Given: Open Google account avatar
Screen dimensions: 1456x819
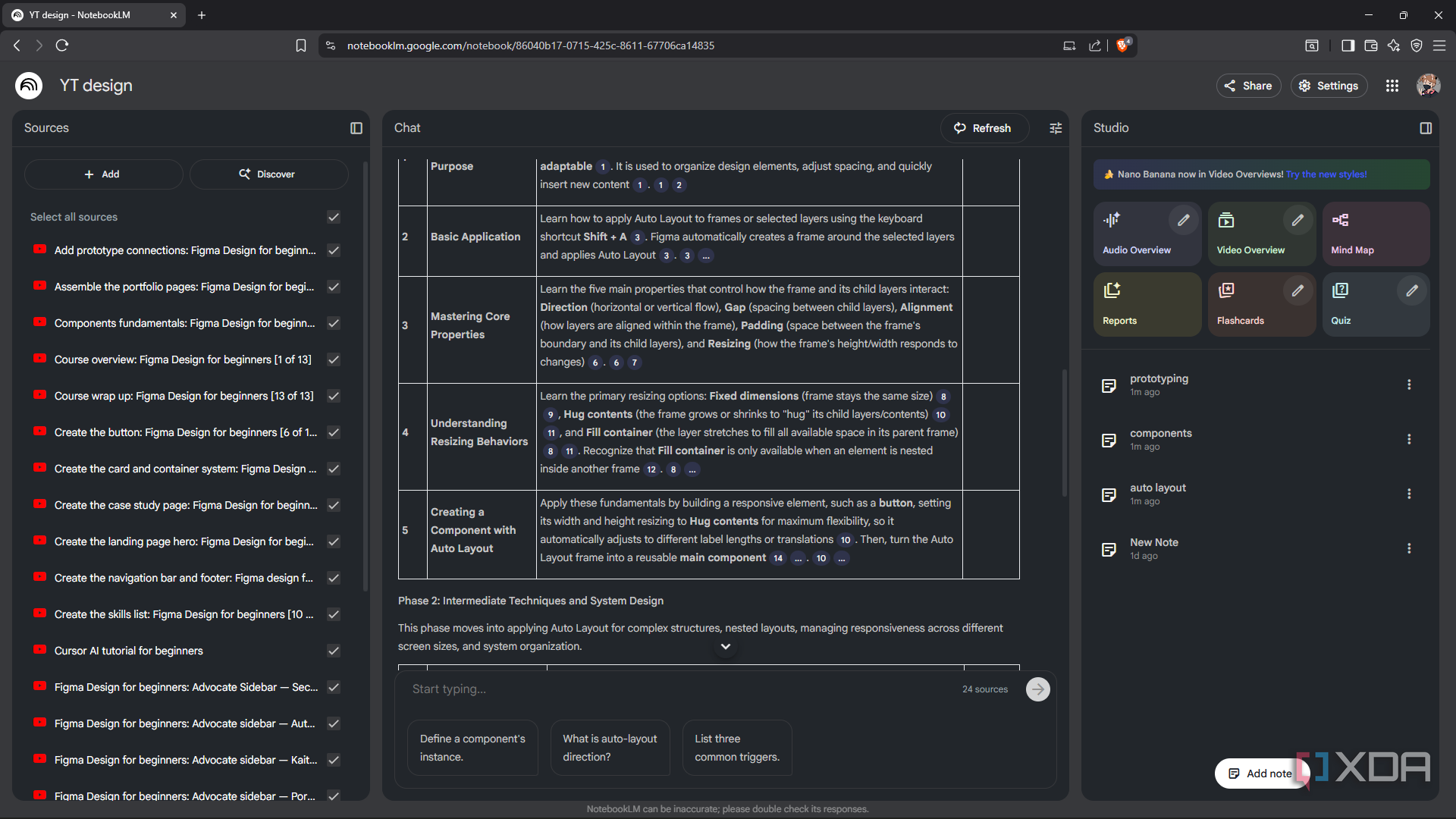Looking at the screenshot, I should (x=1429, y=86).
